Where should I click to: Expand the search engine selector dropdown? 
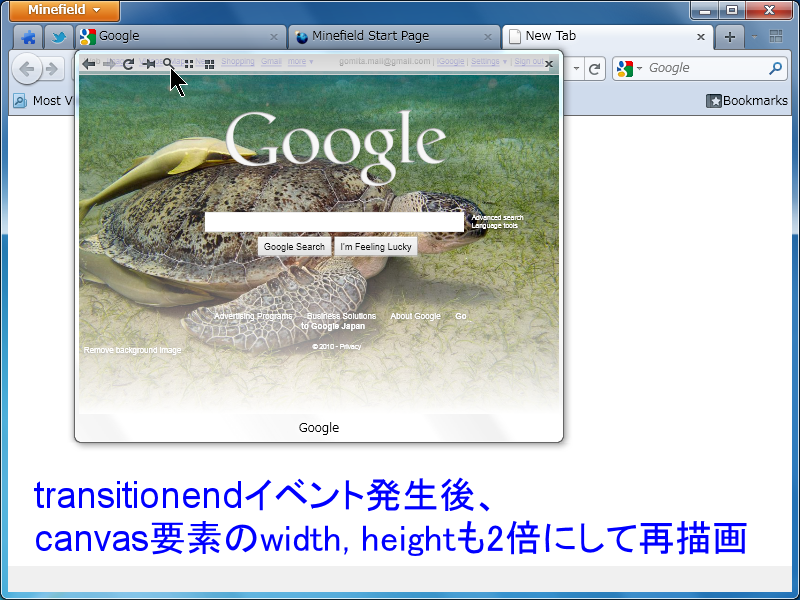[x=629, y=69]
